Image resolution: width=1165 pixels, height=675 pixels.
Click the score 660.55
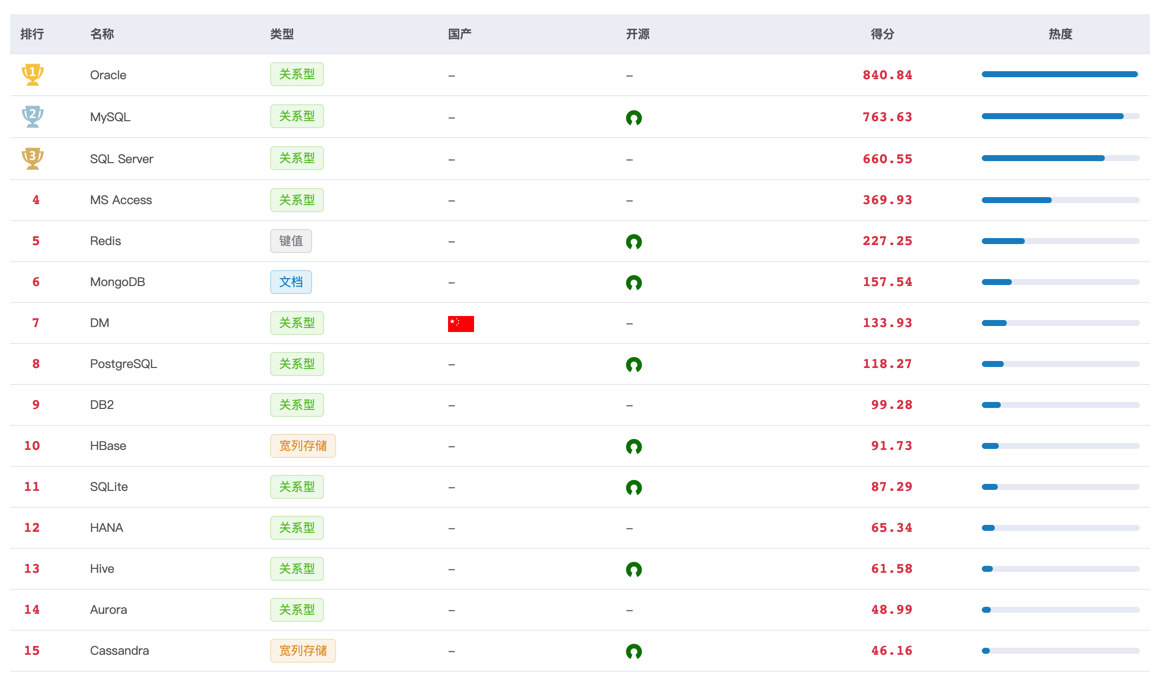887,159
